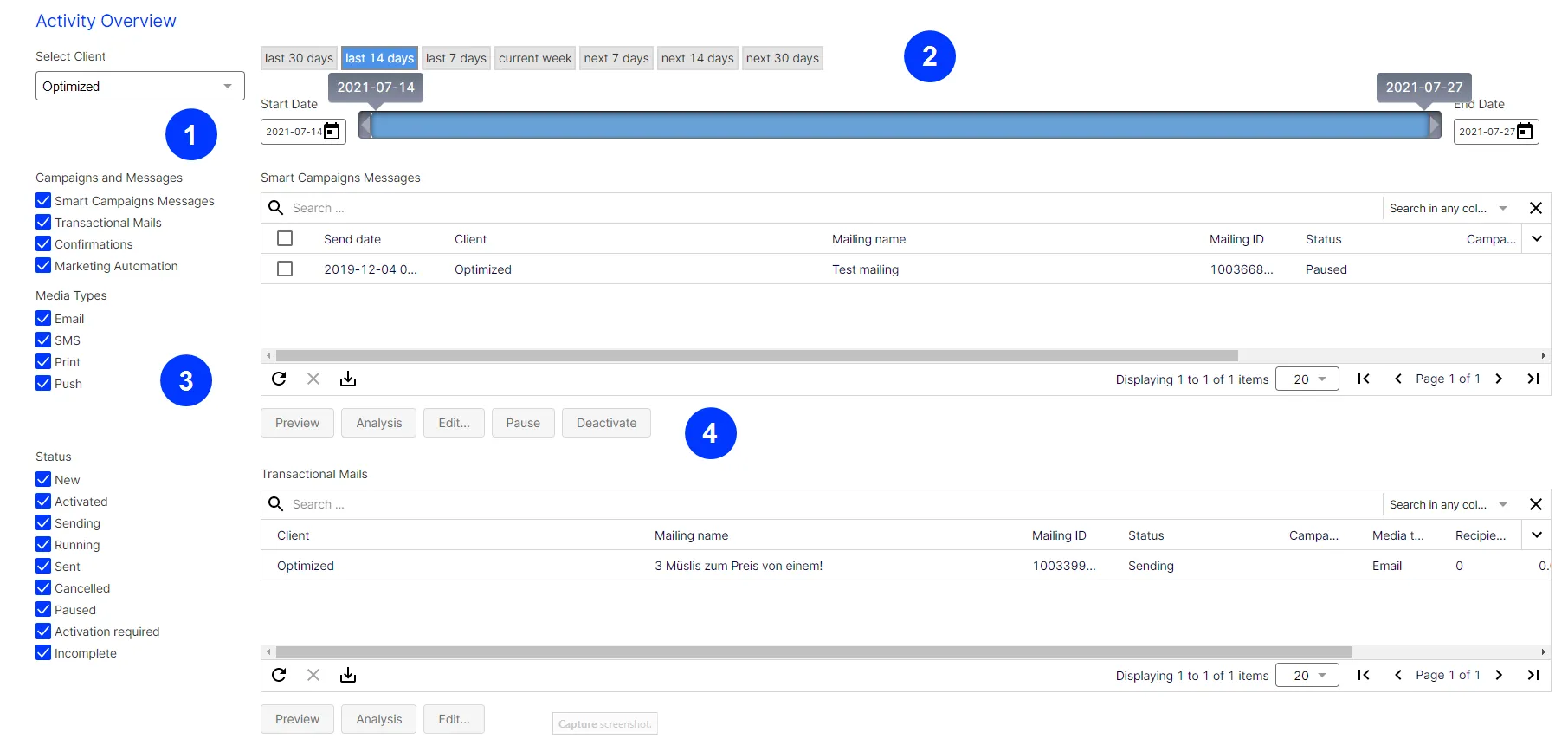Click search magnifier in Transactional Mails
Screen dimensions: 1568x739
click(x=276, y=504)
